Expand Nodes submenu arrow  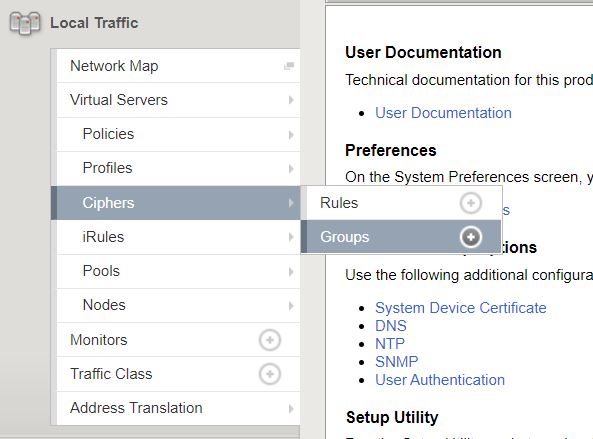tap(291, 306)
